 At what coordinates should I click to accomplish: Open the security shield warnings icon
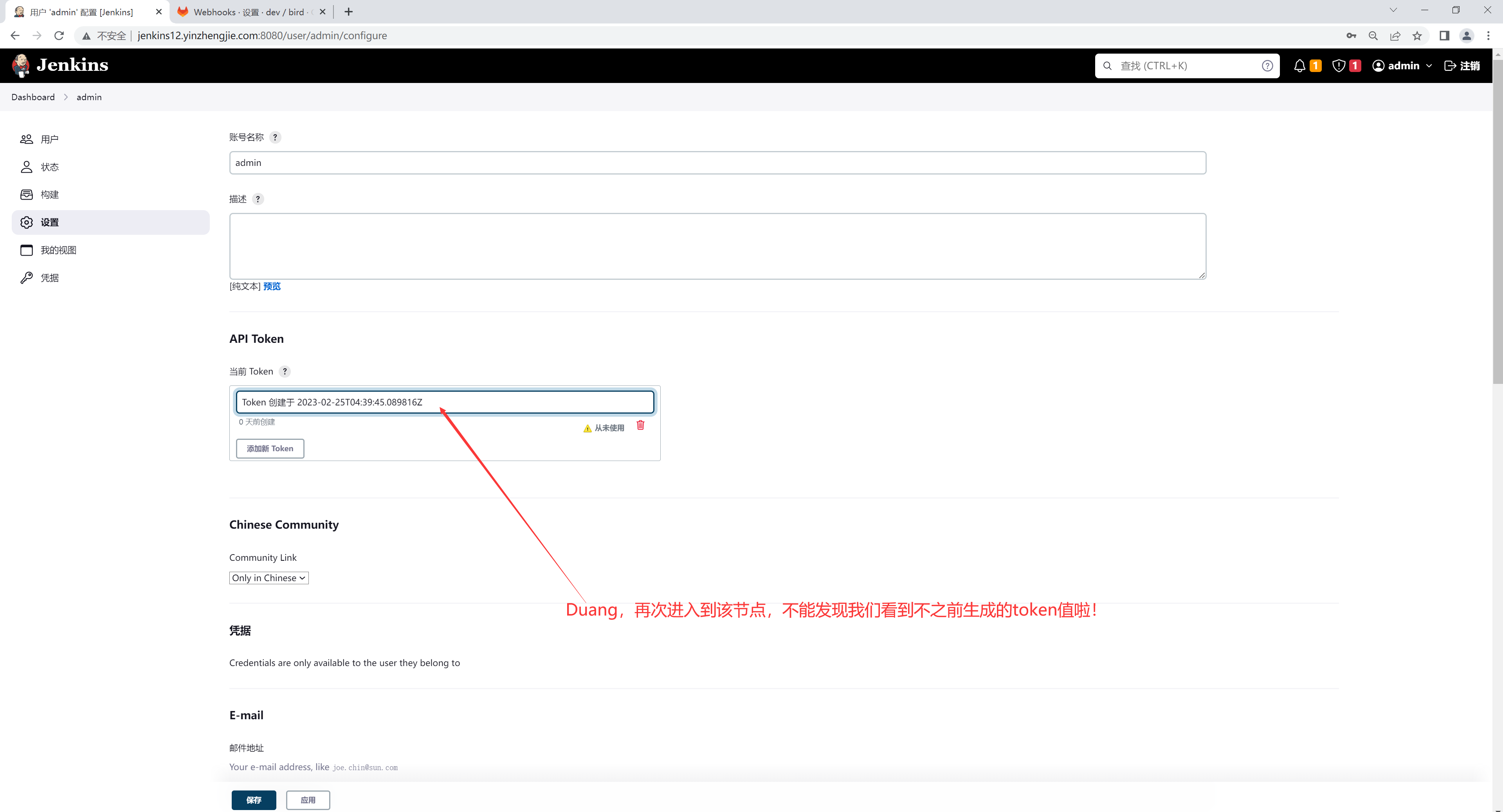1339,66
